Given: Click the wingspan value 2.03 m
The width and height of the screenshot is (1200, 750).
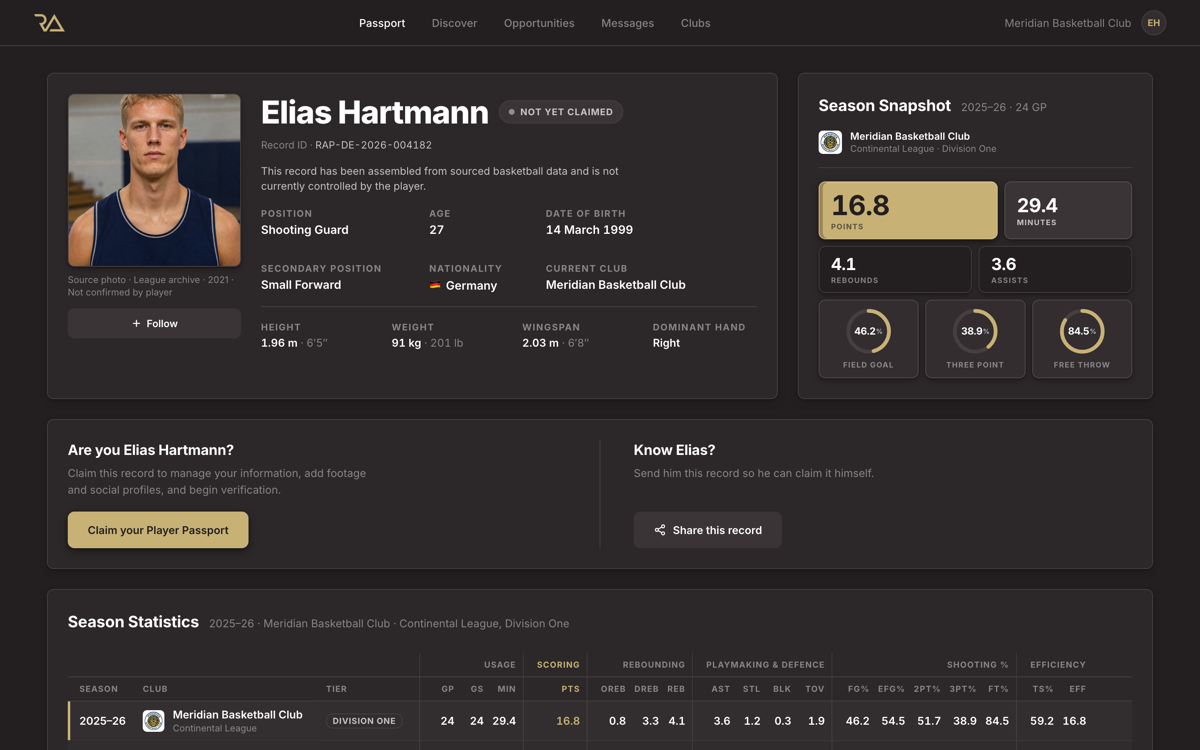Looking at the screenshot, I should (540, 343).
